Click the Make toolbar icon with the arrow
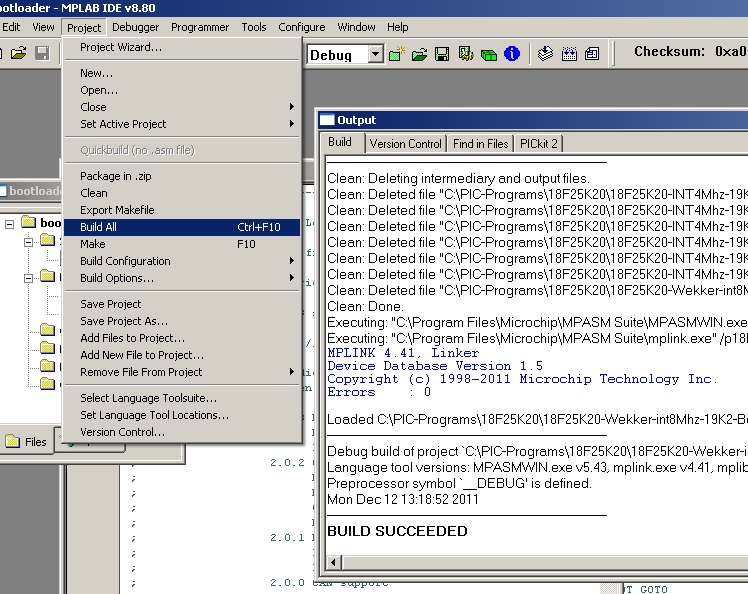Screen dimensions: 748x594 545,53
